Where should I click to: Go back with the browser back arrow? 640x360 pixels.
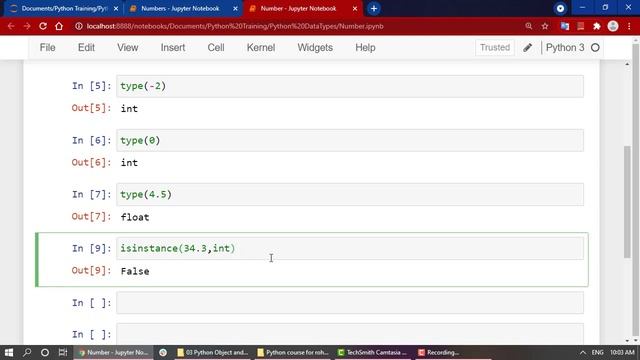pyautogui.click(x=11, y=26)
